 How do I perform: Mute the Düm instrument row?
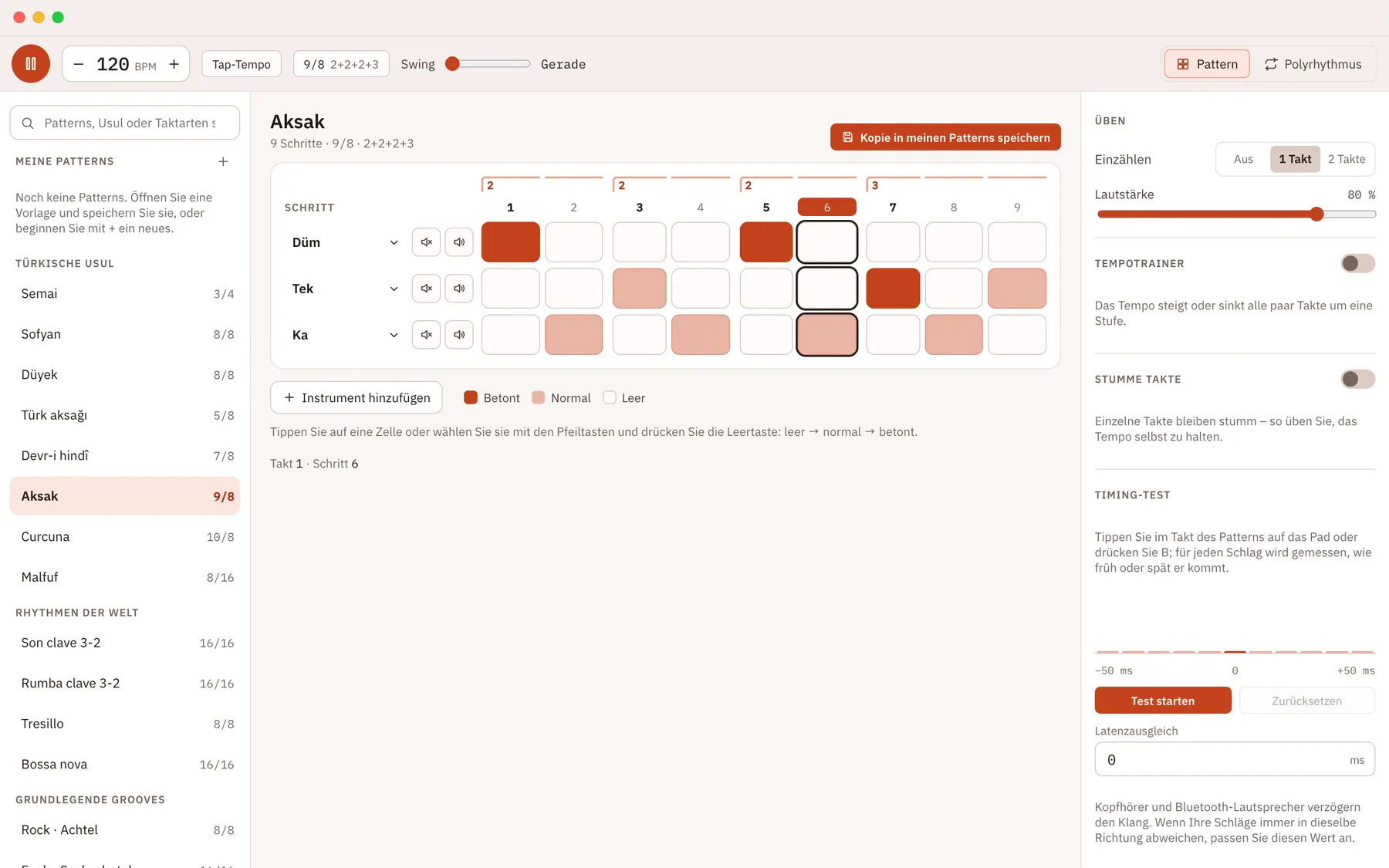click(x=426, y=242)
